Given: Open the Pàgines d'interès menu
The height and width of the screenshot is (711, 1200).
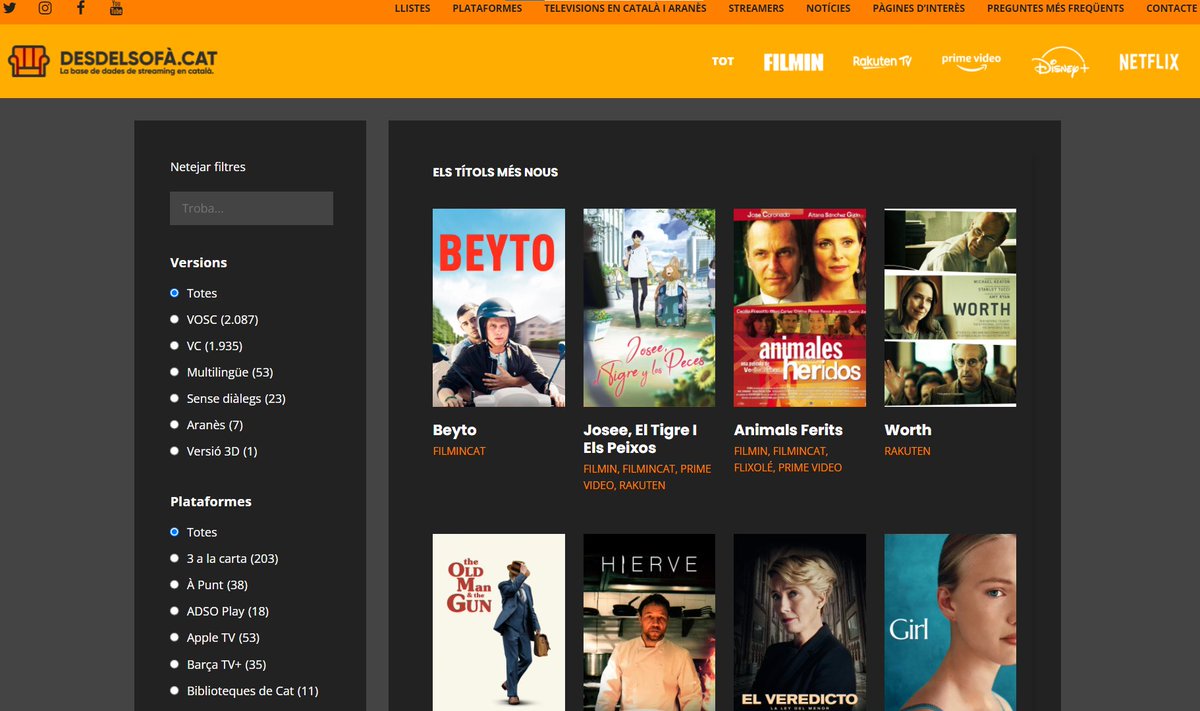Looking at the screenshot, I should click(918, 8).
